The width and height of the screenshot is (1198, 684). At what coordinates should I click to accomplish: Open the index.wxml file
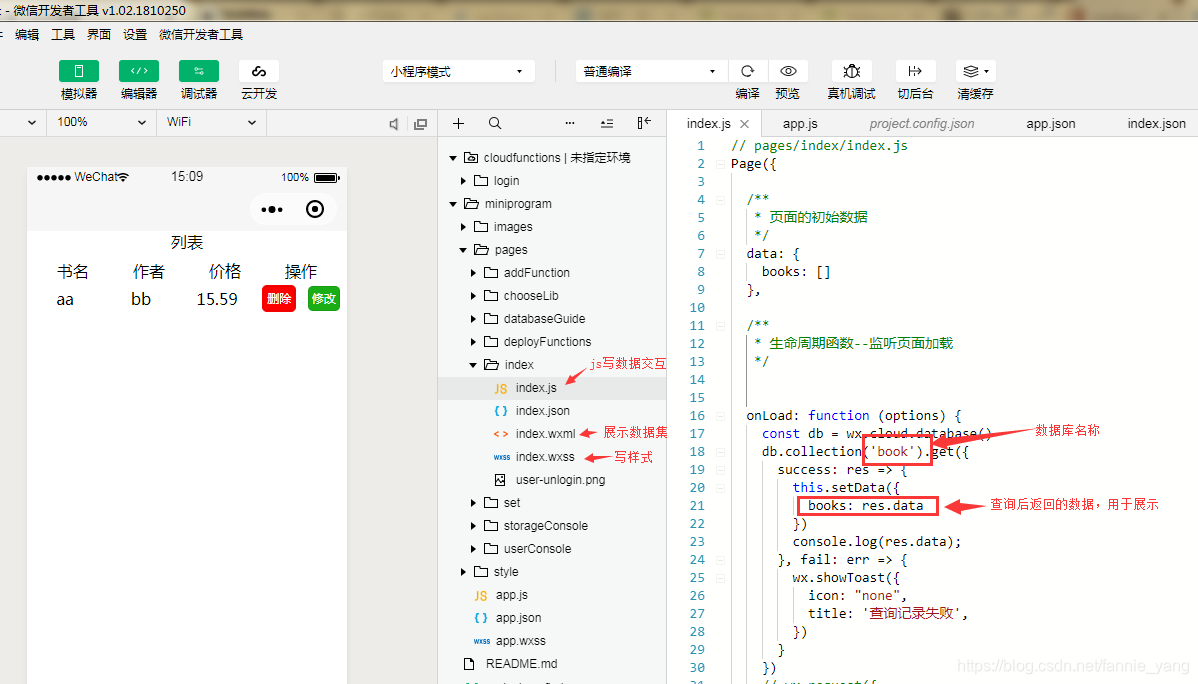tap(552, 434)
